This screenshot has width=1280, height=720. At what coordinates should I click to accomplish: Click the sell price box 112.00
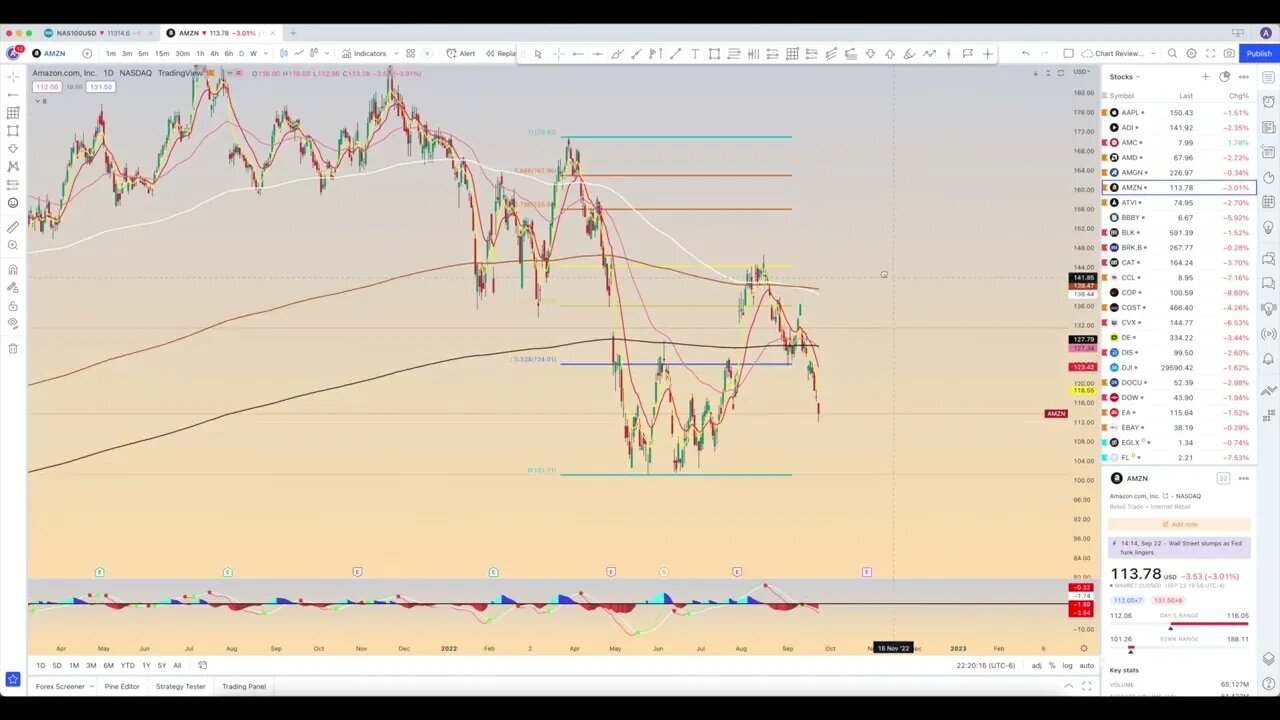point(46,87)
